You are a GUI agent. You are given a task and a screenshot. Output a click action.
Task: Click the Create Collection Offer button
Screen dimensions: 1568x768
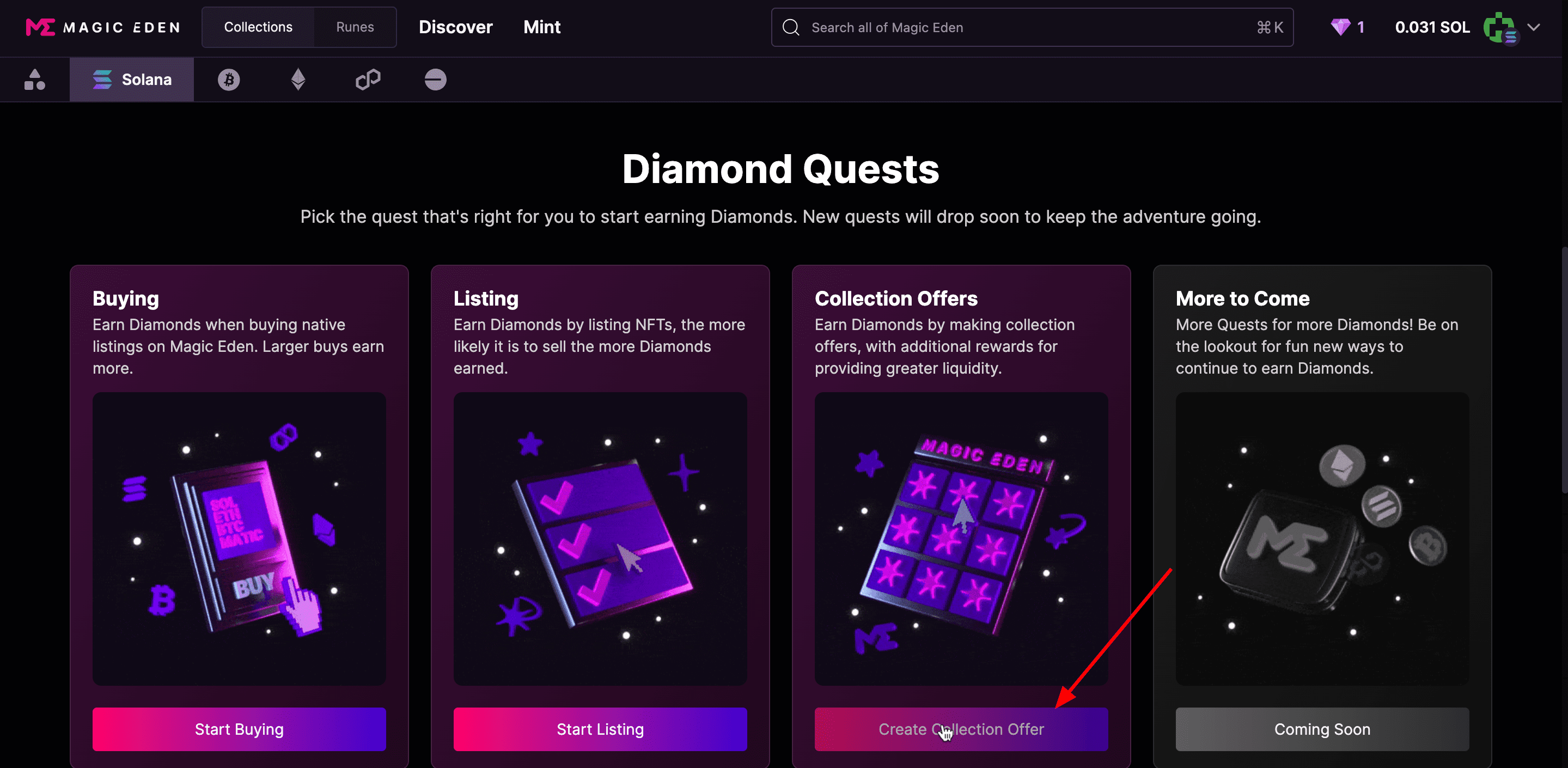[x=961, y=729]
